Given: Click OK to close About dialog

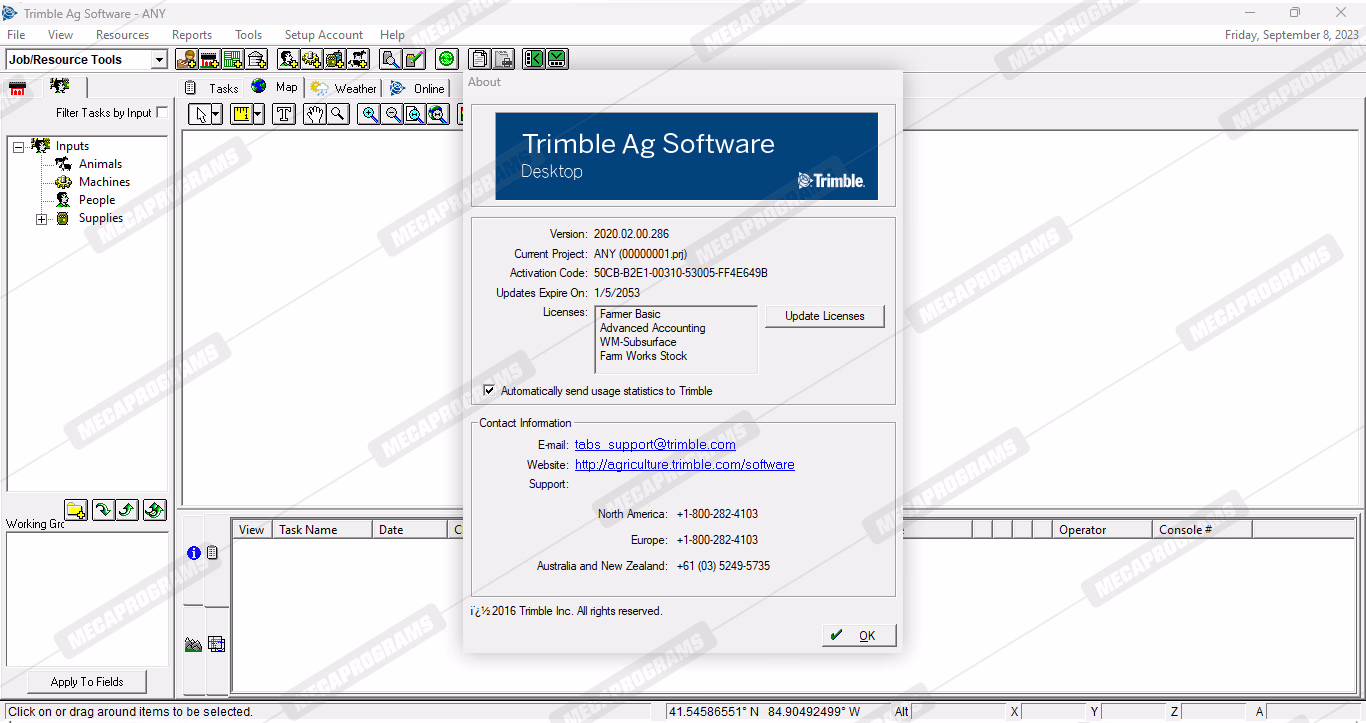Looking at the screenshot, I should tap(859, 635).
